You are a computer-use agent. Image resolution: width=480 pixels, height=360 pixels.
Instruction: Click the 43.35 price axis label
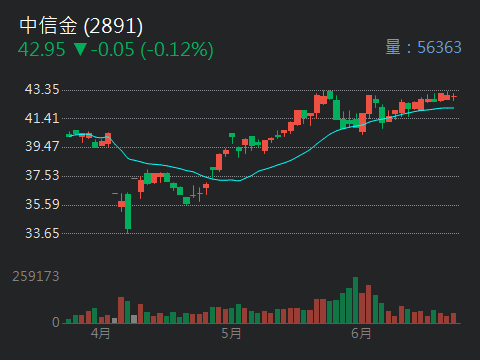click(x=42, y=89)
